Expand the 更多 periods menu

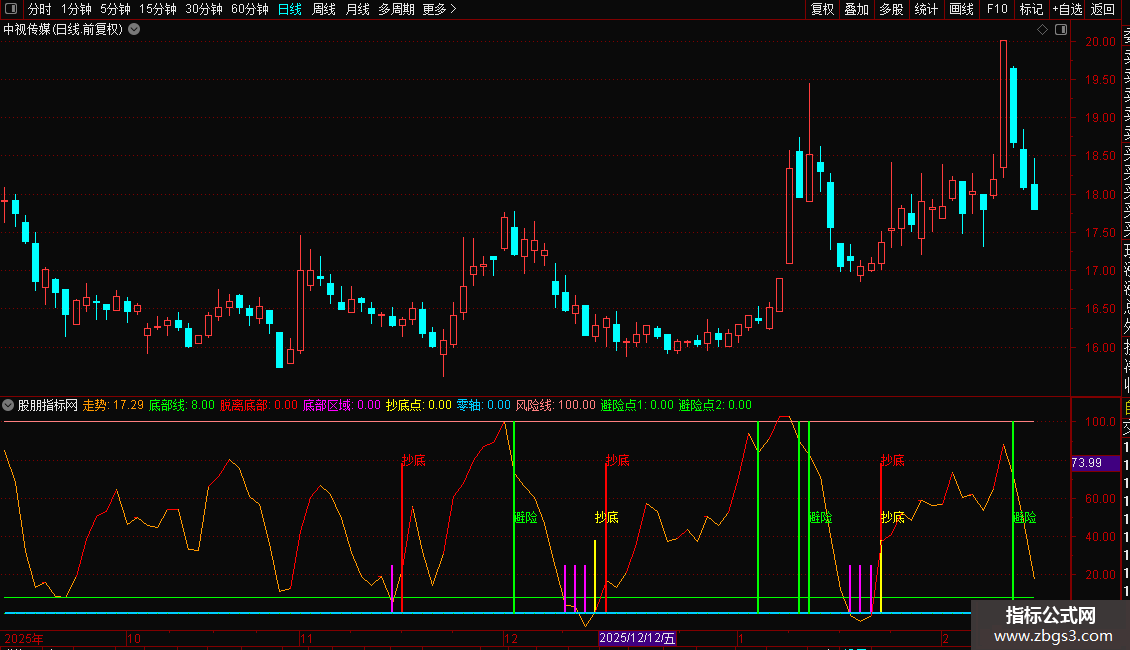point(440,9)
